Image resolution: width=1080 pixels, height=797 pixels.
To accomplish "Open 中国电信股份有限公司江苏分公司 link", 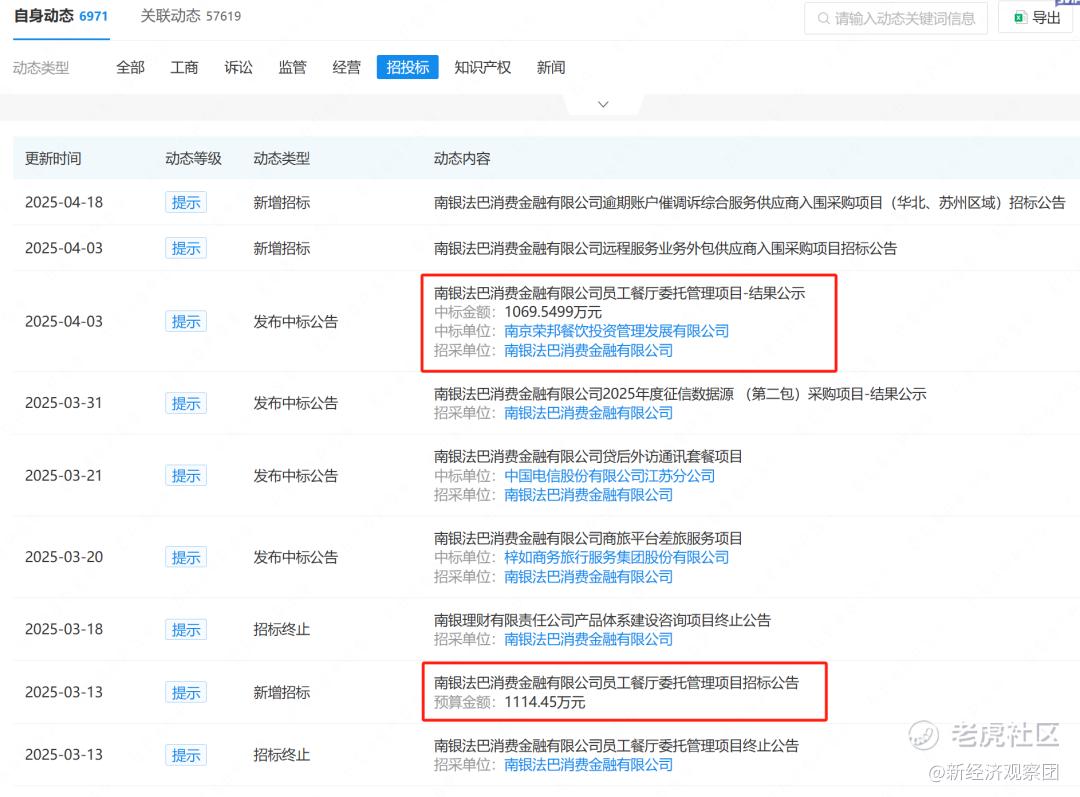I will click(610, 476).
